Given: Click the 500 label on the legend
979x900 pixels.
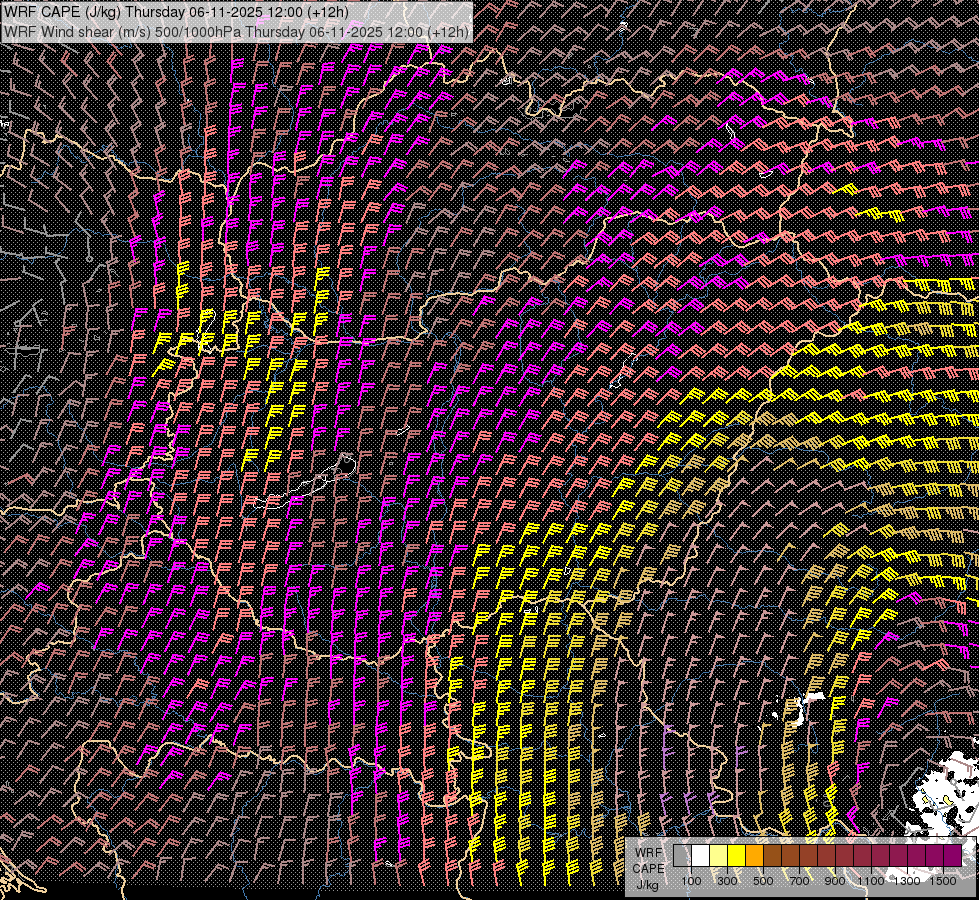Looking at the screenshot, I should tap(763, 880).
